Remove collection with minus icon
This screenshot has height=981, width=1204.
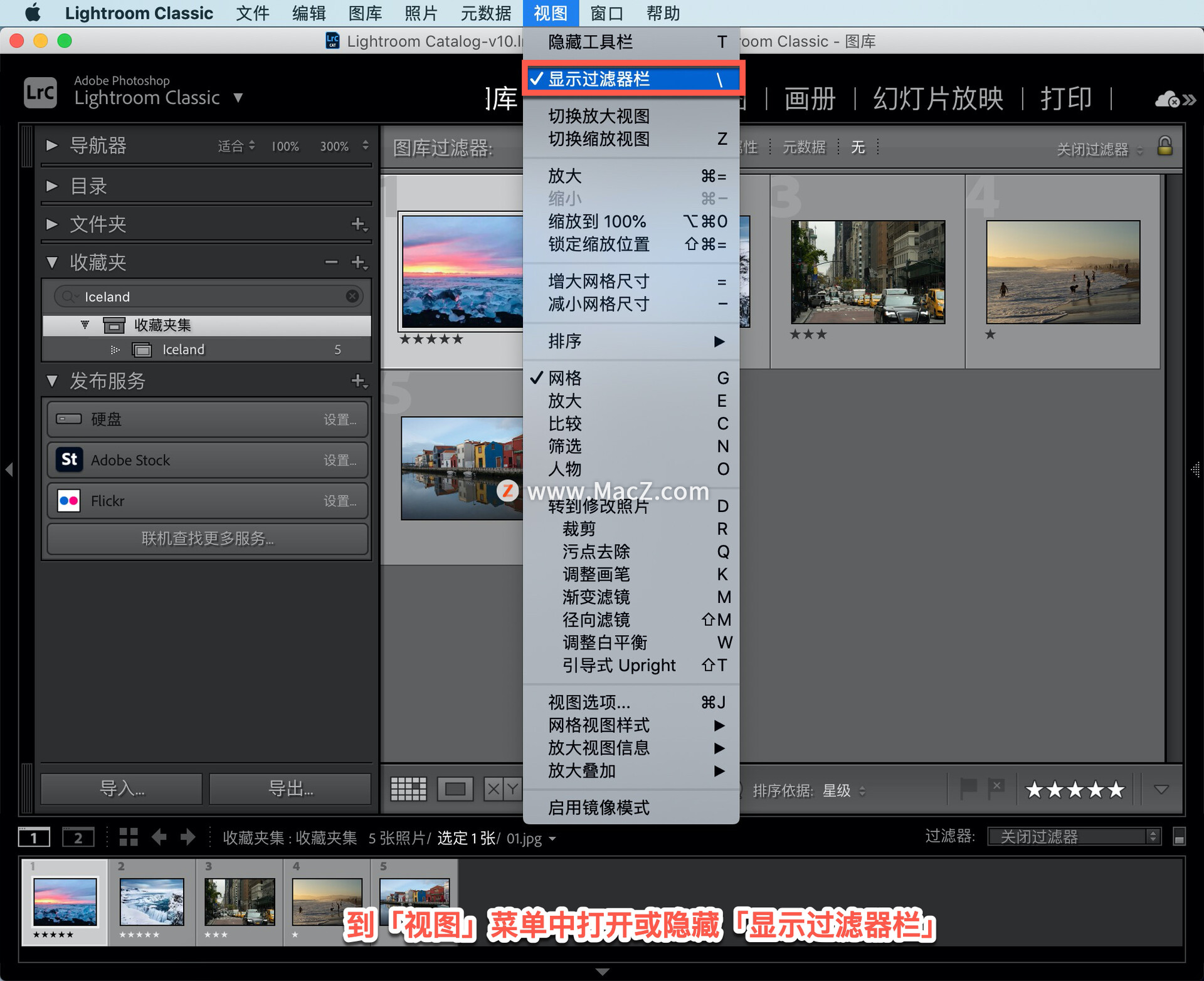click(x=331, y=262)
